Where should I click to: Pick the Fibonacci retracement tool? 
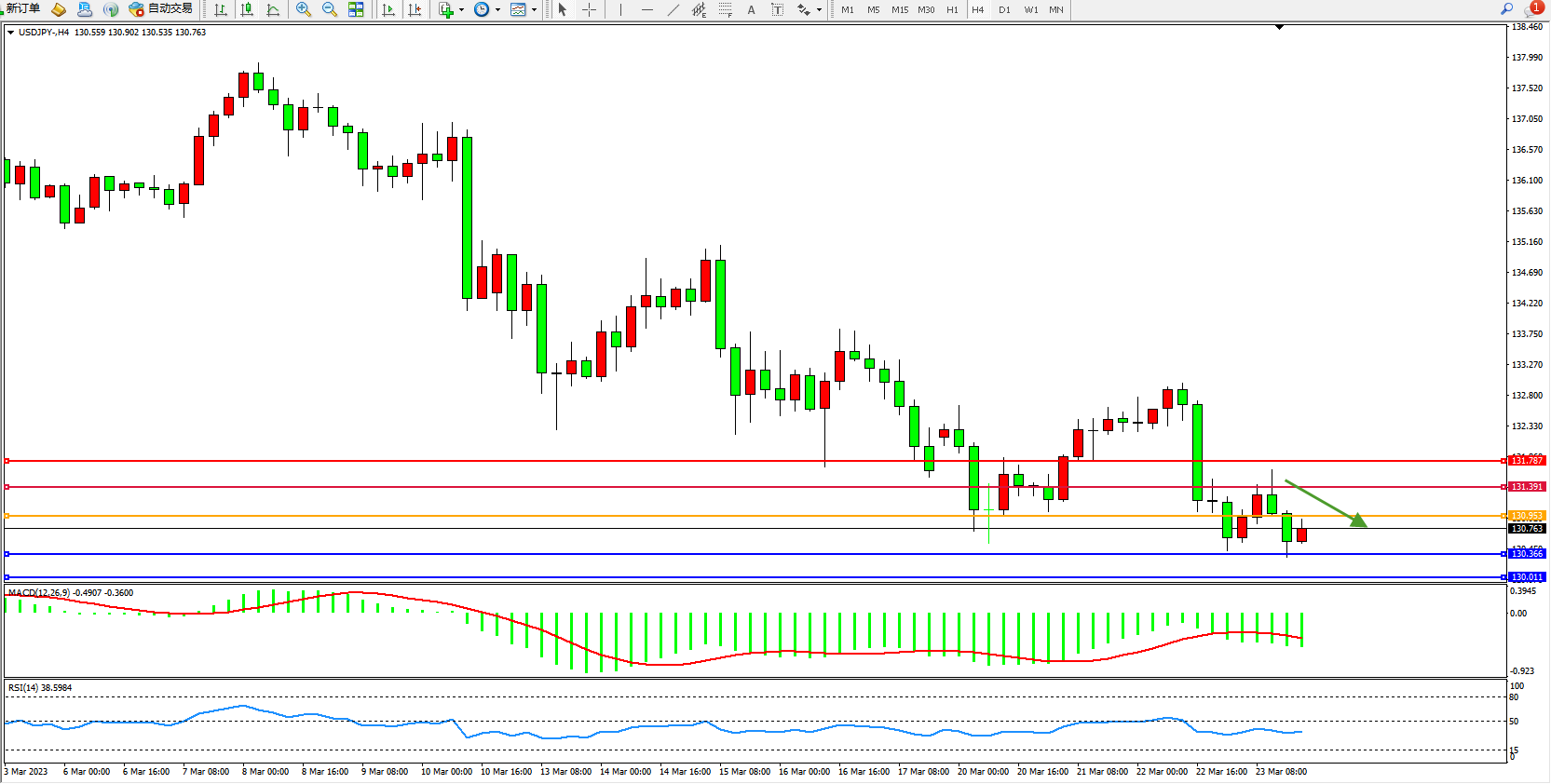[x=725, y=9]
